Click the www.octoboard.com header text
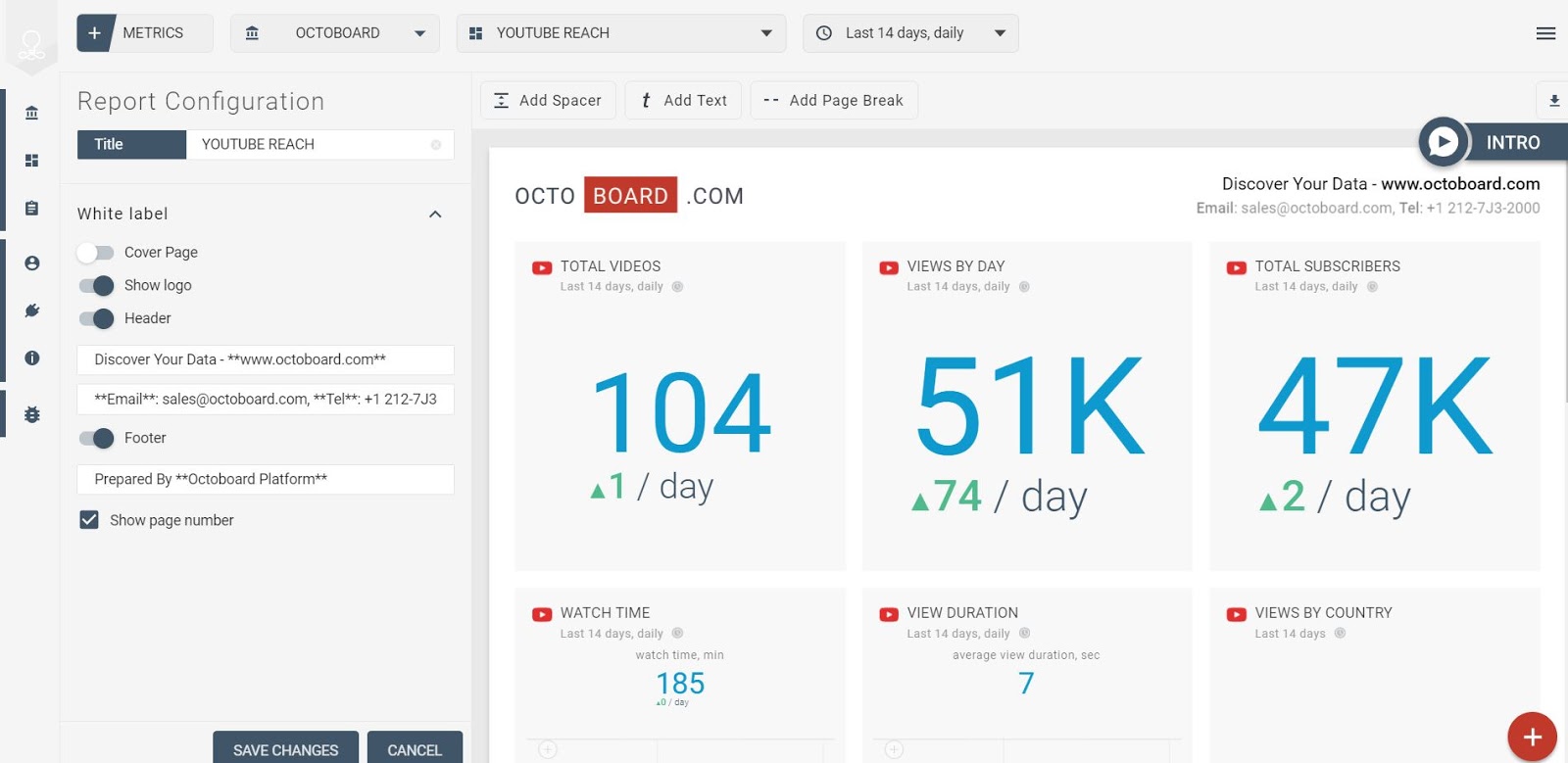The height and width of the screenshot is (763, 1568). (1460, 184)
